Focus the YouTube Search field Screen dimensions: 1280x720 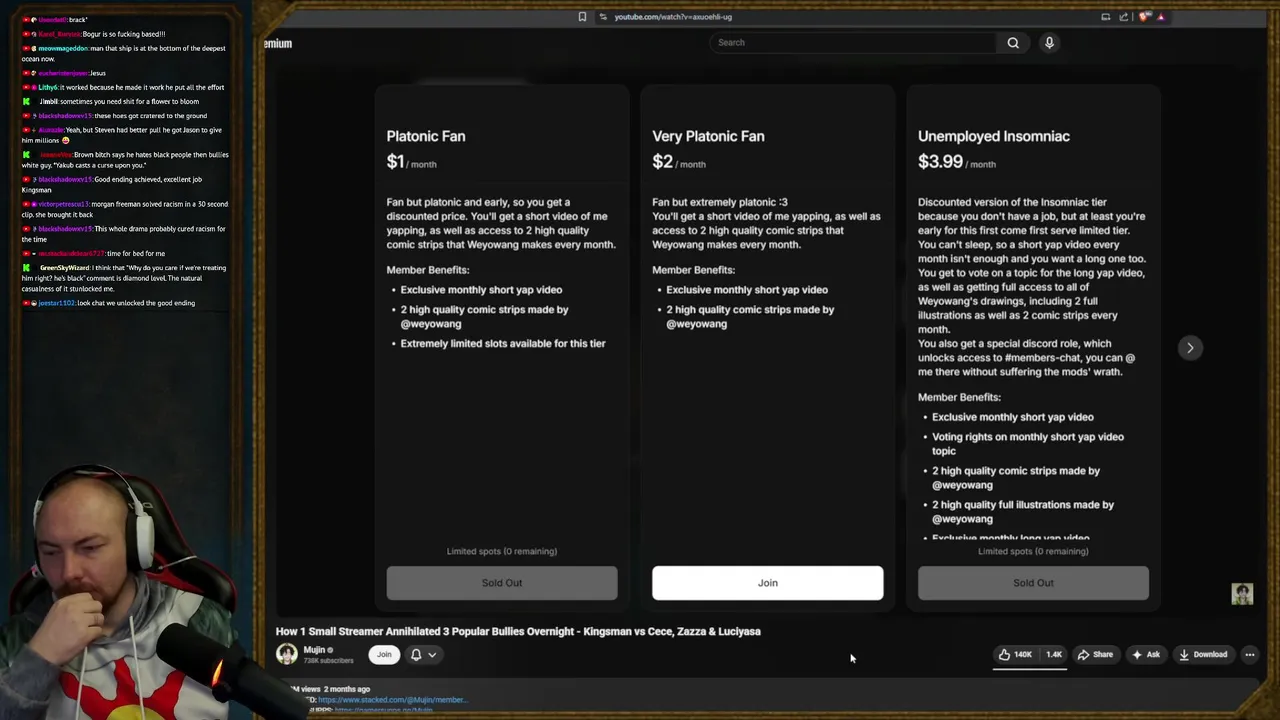[853, 42]
